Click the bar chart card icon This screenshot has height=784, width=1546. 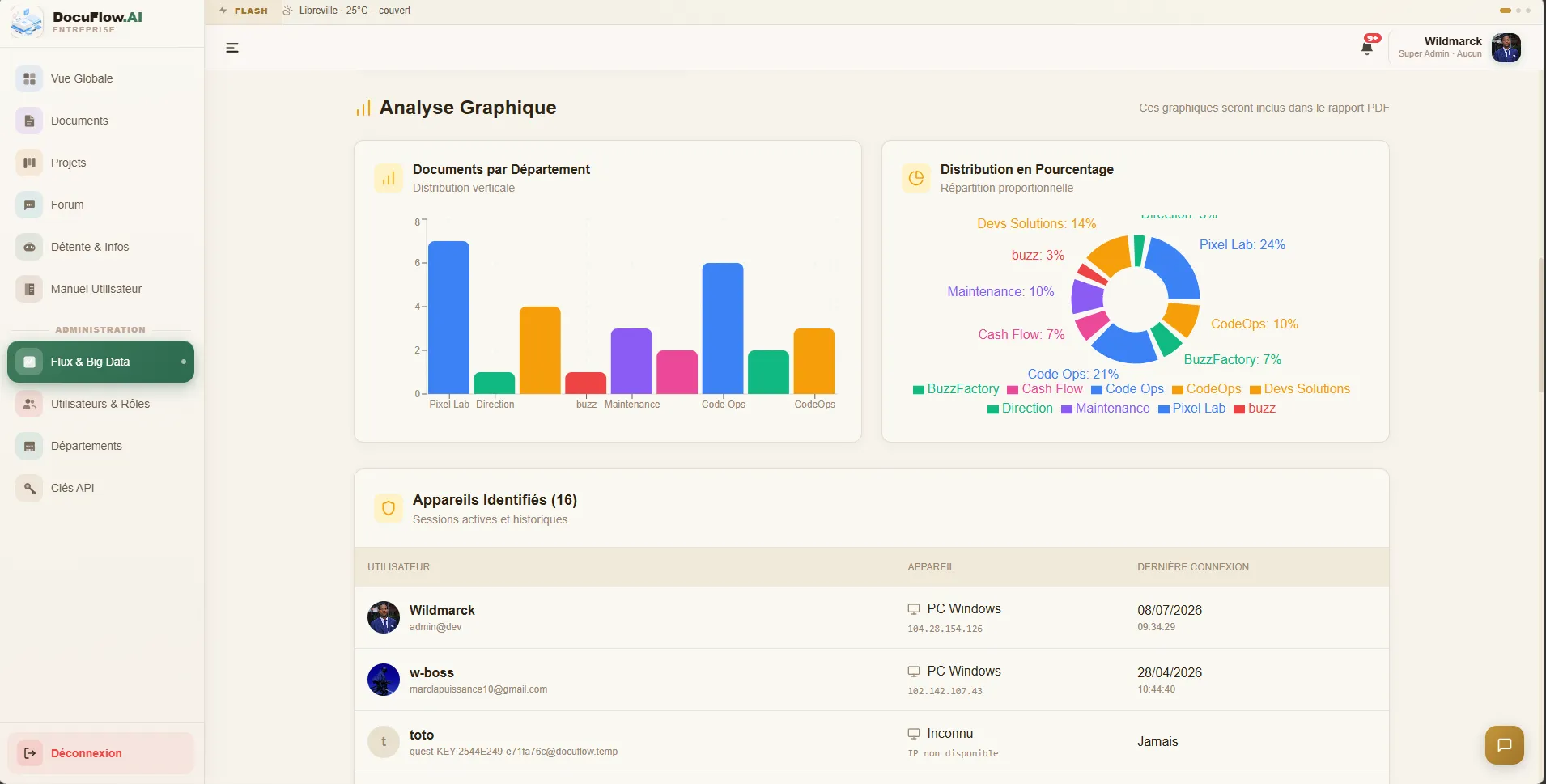(389, 178)
